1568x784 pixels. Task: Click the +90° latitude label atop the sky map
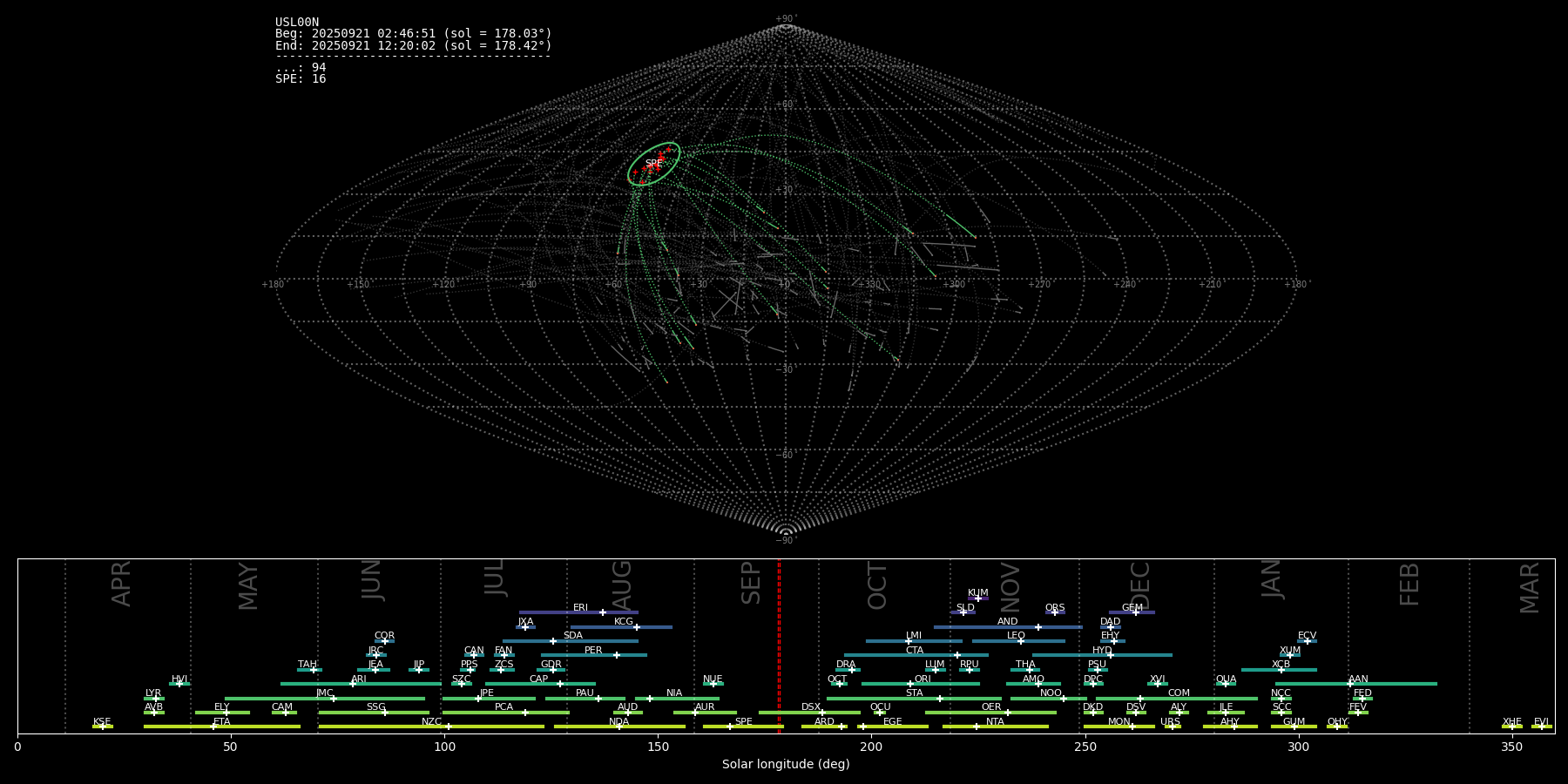click(x=786, y=19)
